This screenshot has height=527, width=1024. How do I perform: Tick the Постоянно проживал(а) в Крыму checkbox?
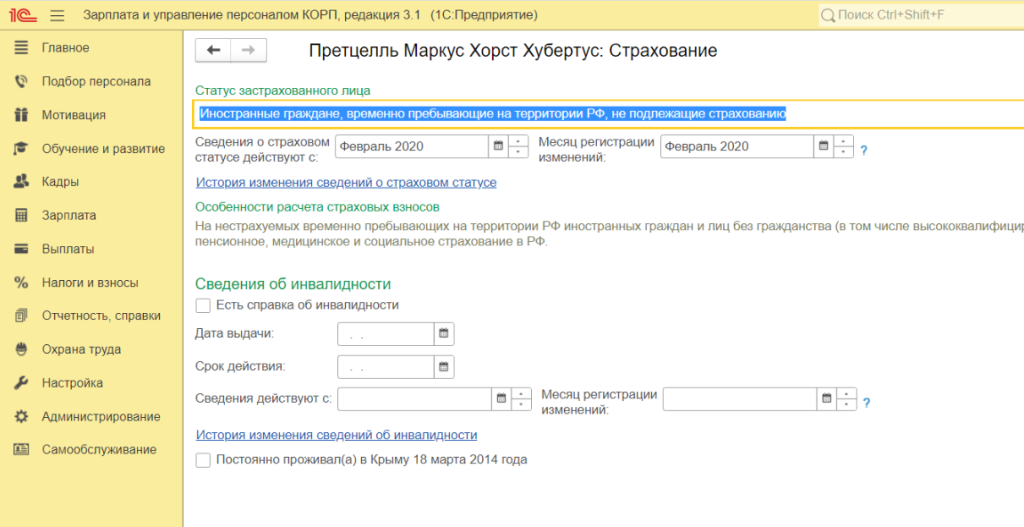(x=204, y=460)
